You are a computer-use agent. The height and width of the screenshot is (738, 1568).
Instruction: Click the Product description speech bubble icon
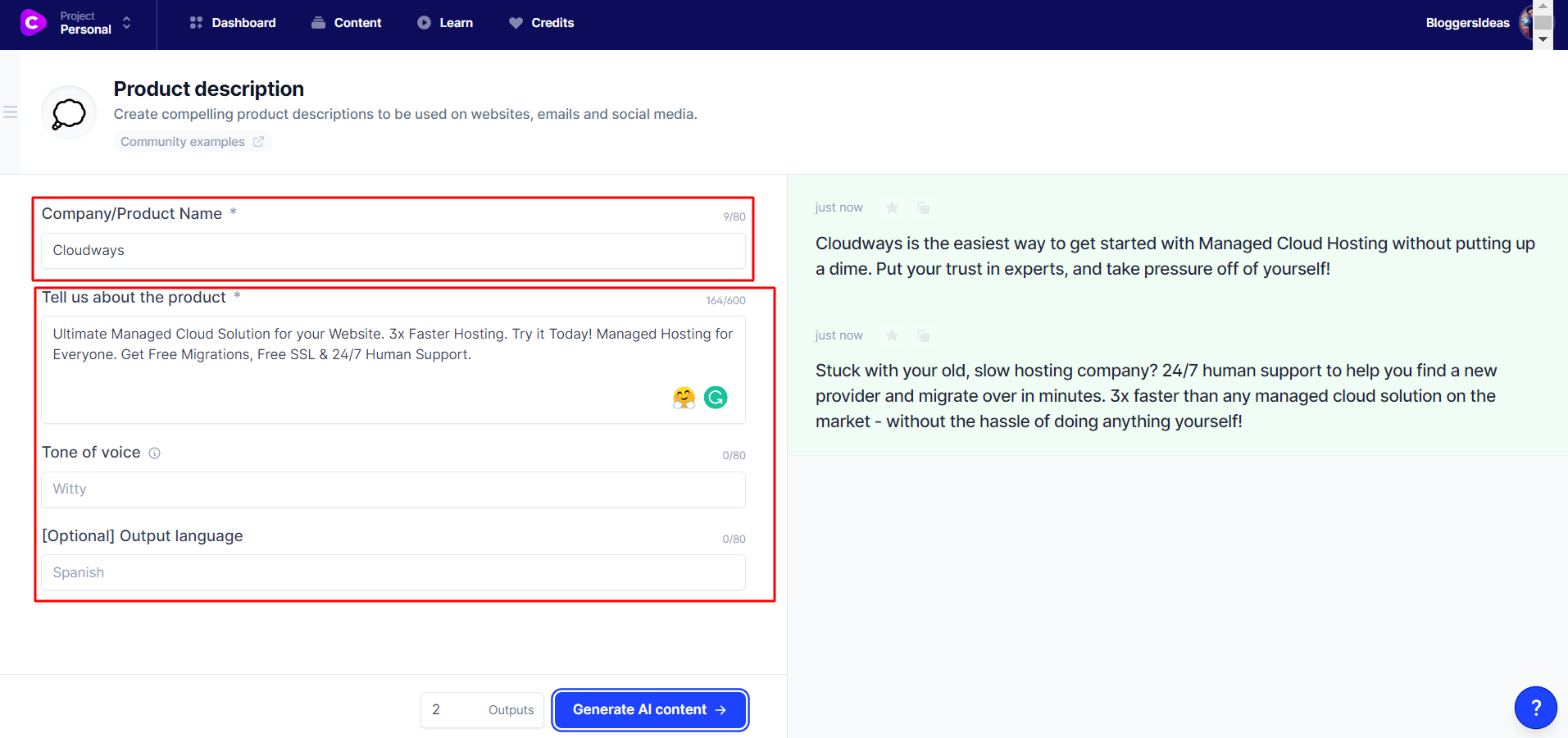point(69,113)
